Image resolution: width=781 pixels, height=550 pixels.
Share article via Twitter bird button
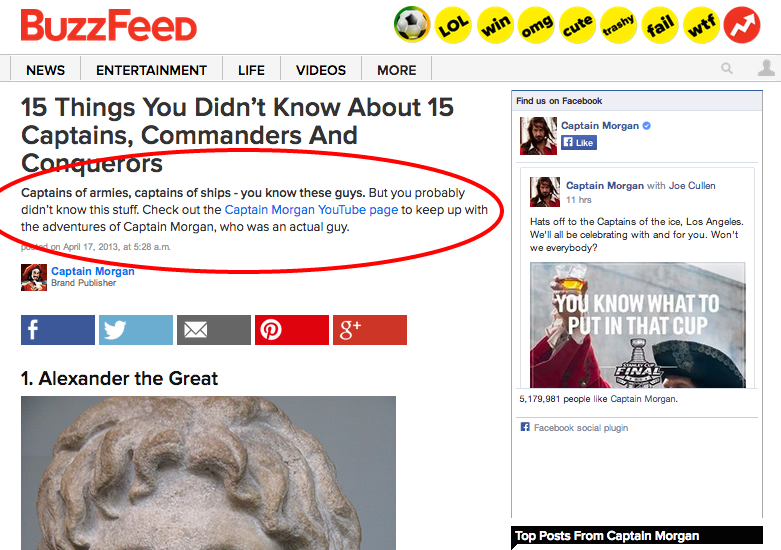pos(136,330)
